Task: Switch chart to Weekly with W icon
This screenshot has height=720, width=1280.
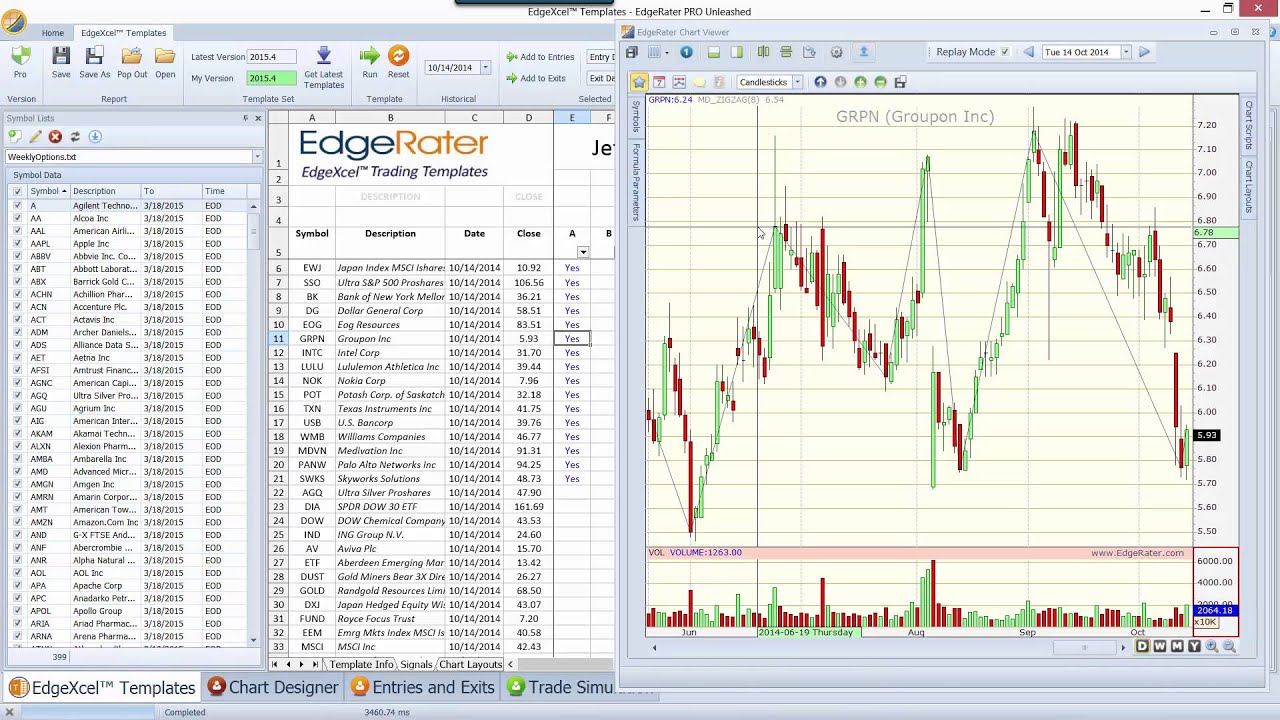Action: point(1159,647)
